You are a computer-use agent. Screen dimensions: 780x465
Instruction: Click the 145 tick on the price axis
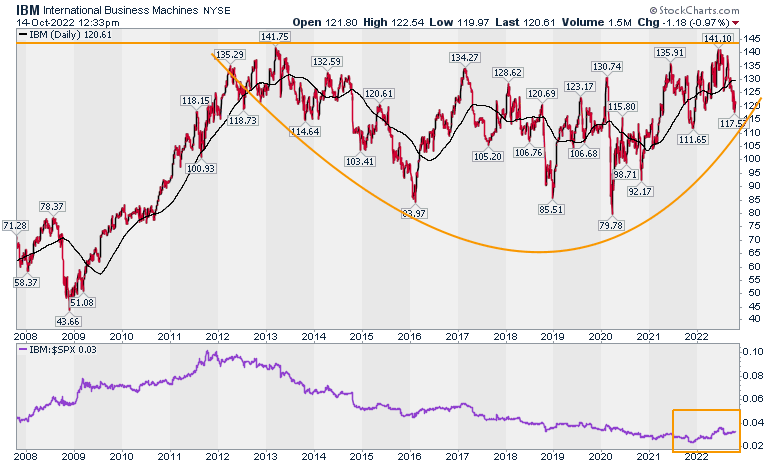(x=752, y=38)
